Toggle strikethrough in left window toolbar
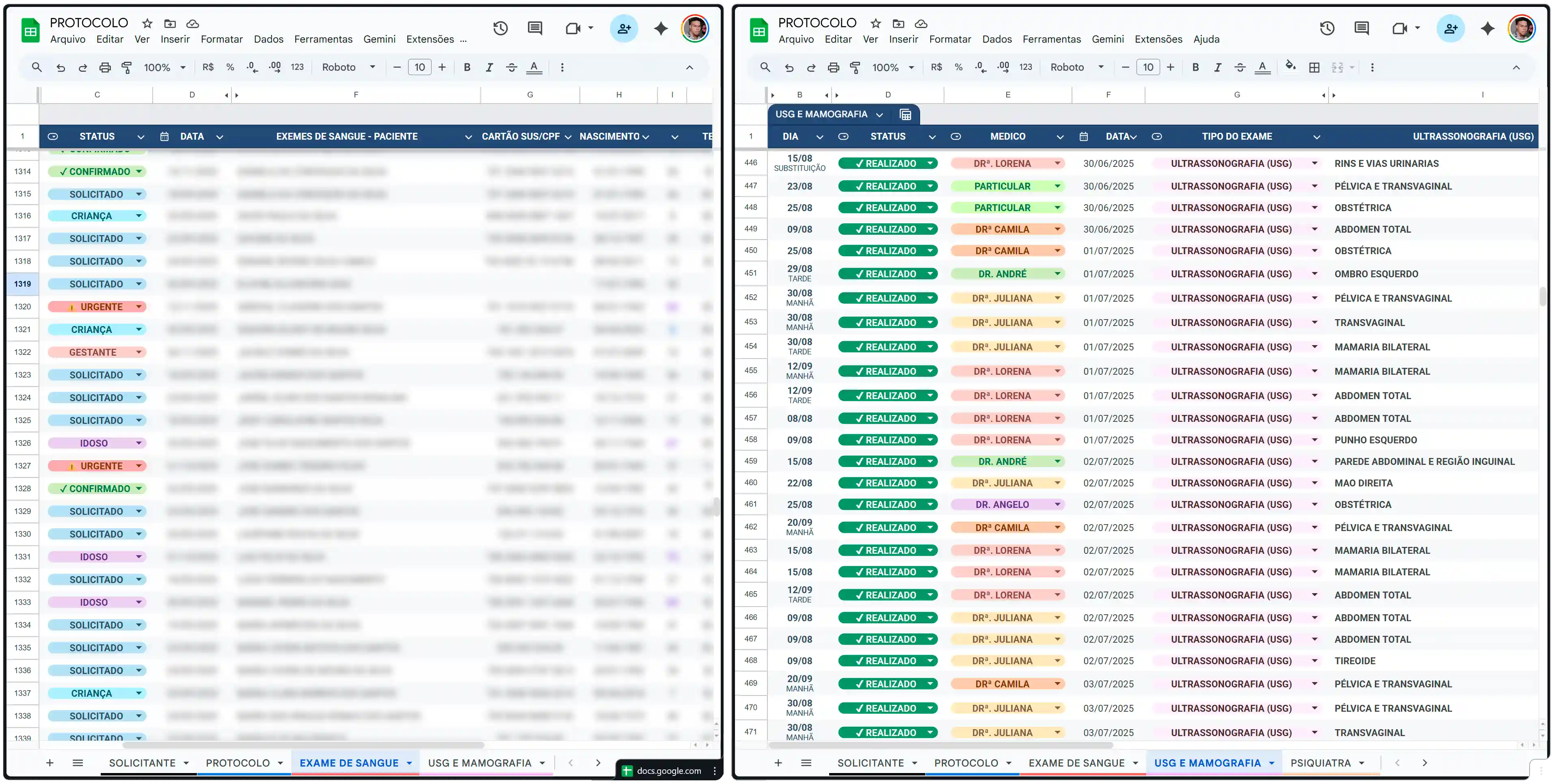 (x=512, y=67)
